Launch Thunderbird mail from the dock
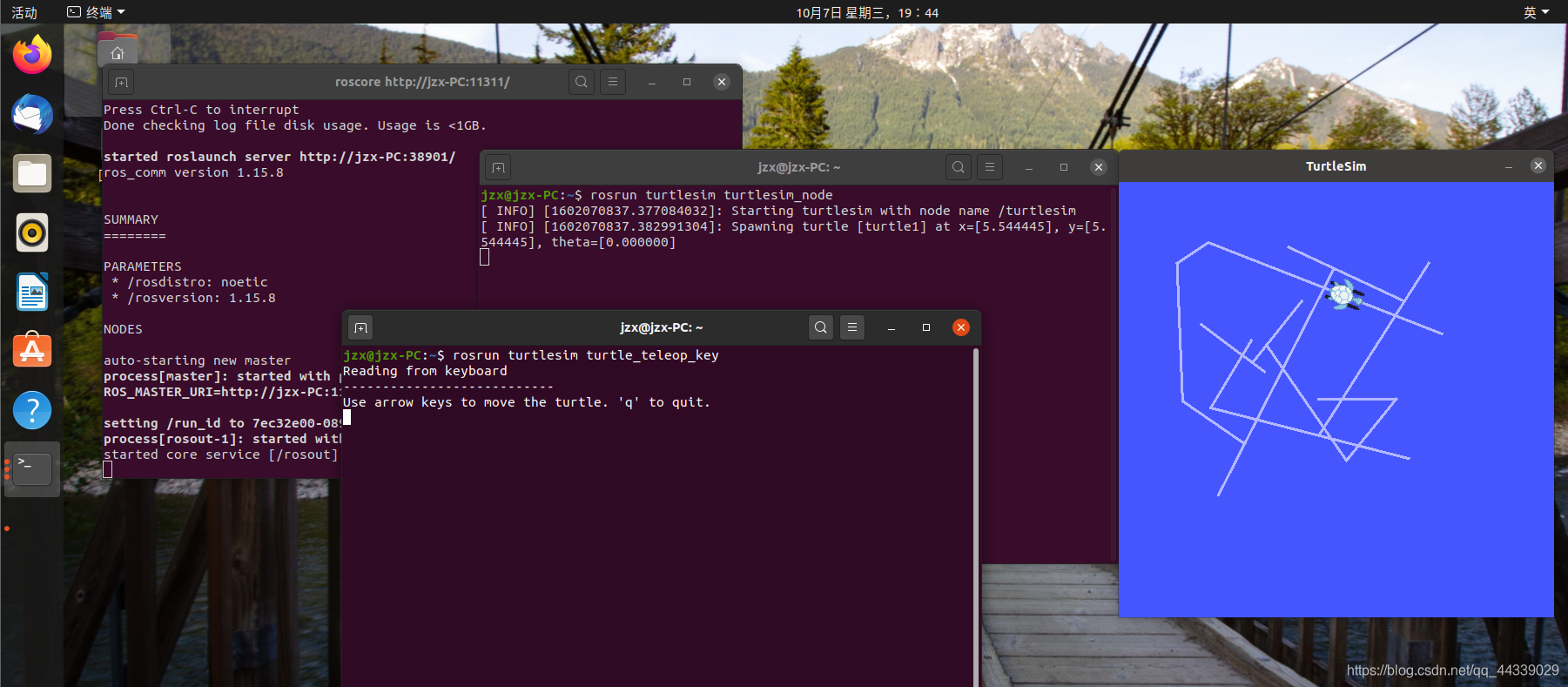 click(32, 114)
